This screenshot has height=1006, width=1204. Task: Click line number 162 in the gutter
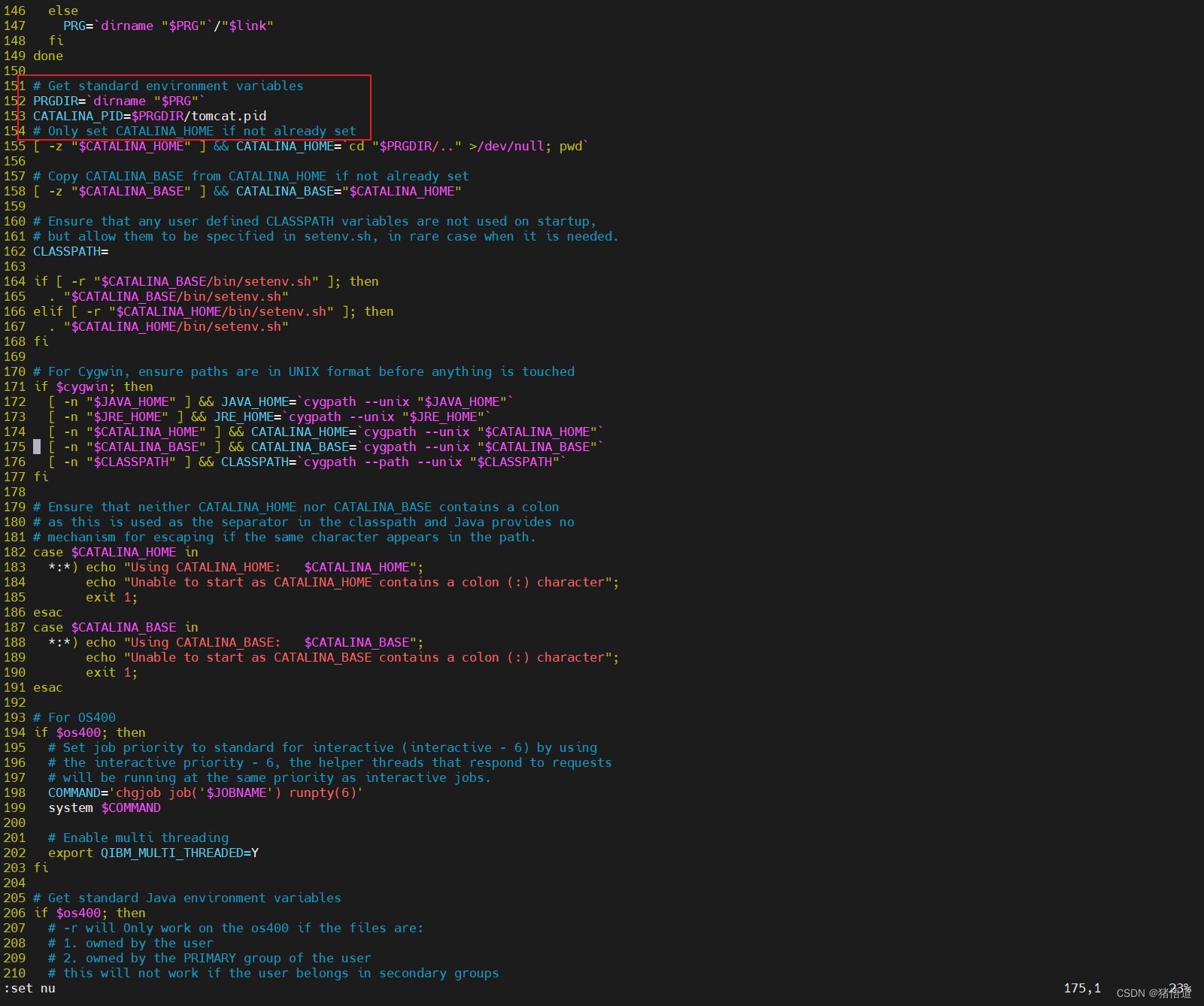coord(14,251)
